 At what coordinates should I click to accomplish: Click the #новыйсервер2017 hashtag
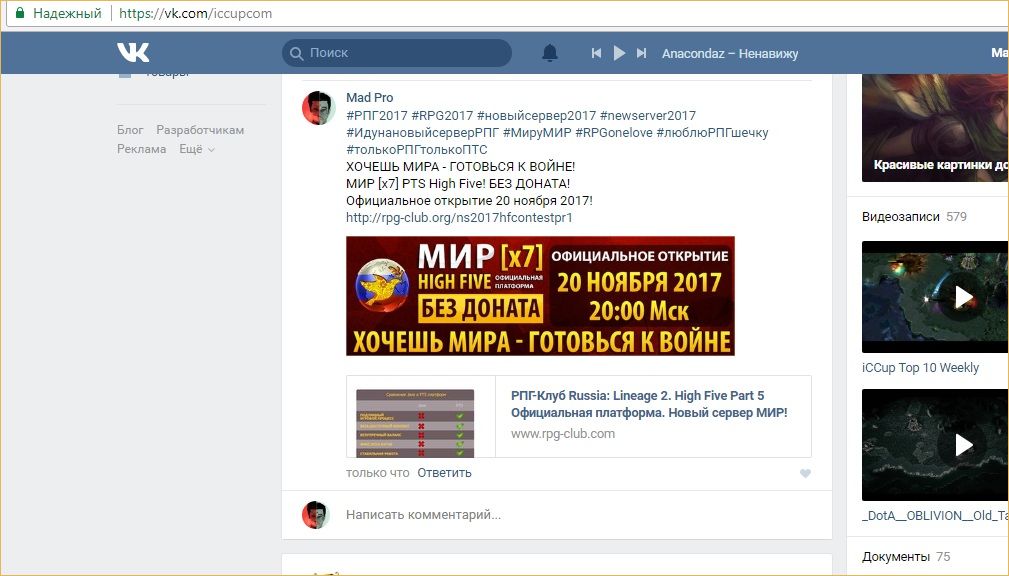537,116
